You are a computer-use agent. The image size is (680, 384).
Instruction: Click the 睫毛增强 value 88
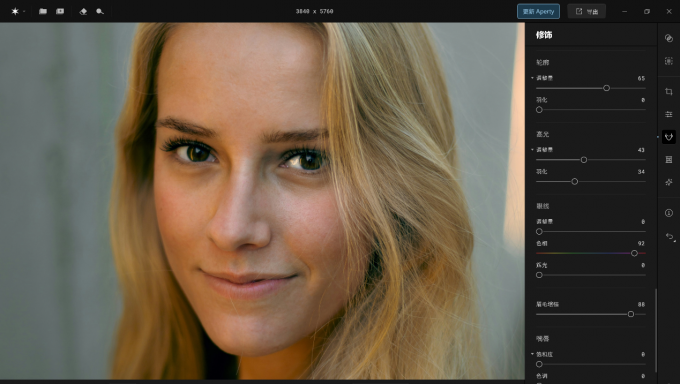click(x=641, y=304)
